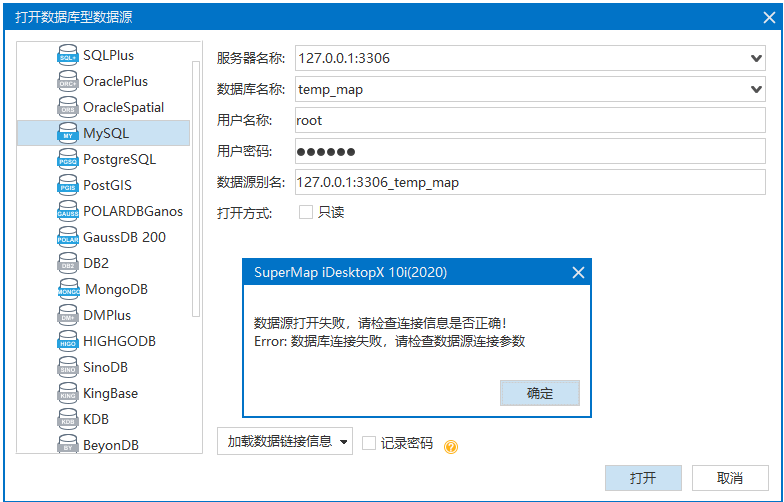This screenshot has height=502, width=784.
Task: Click the orange help question mark icon
Action: coord(450,446)
